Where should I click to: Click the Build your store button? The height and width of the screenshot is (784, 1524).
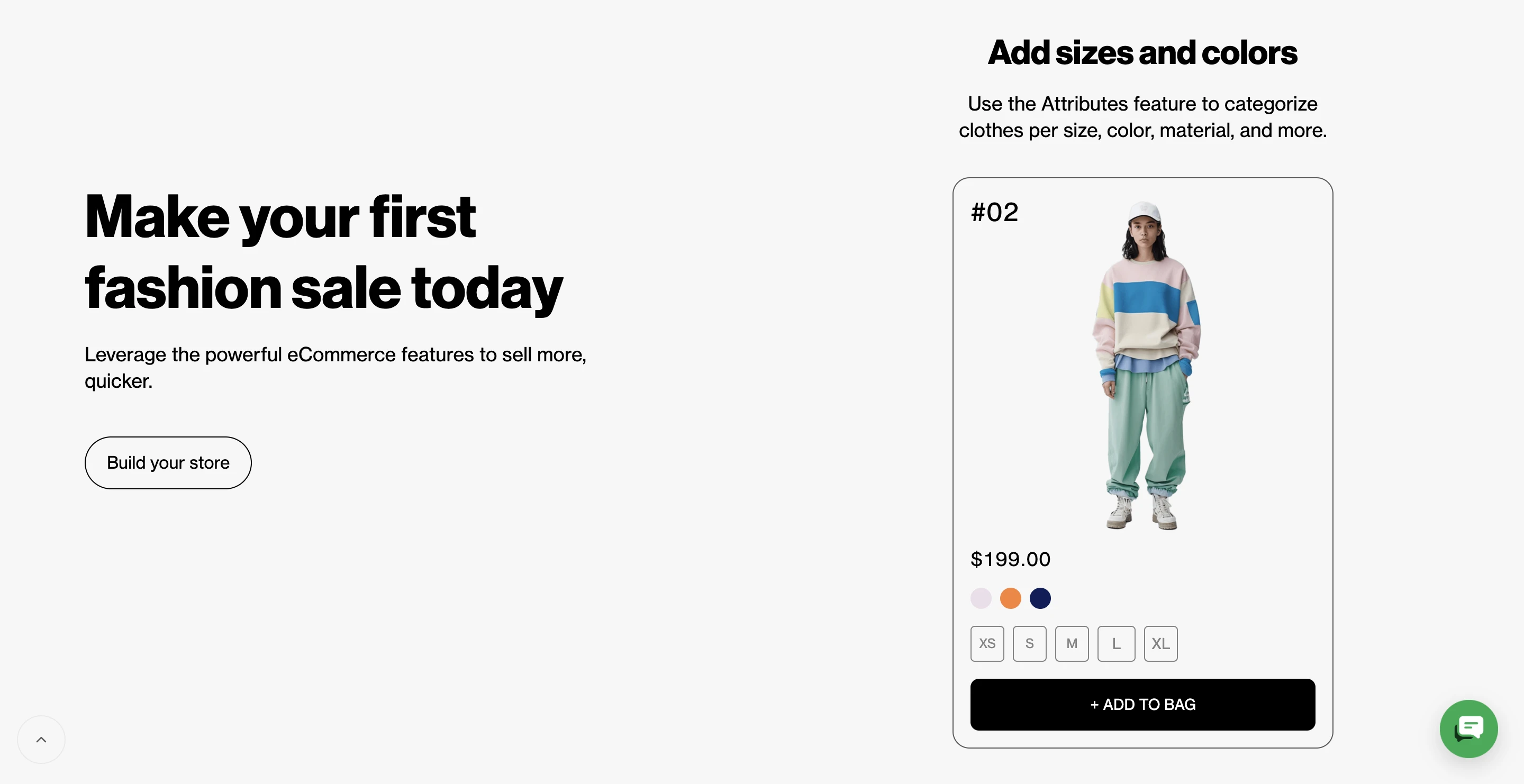(168, 462)
